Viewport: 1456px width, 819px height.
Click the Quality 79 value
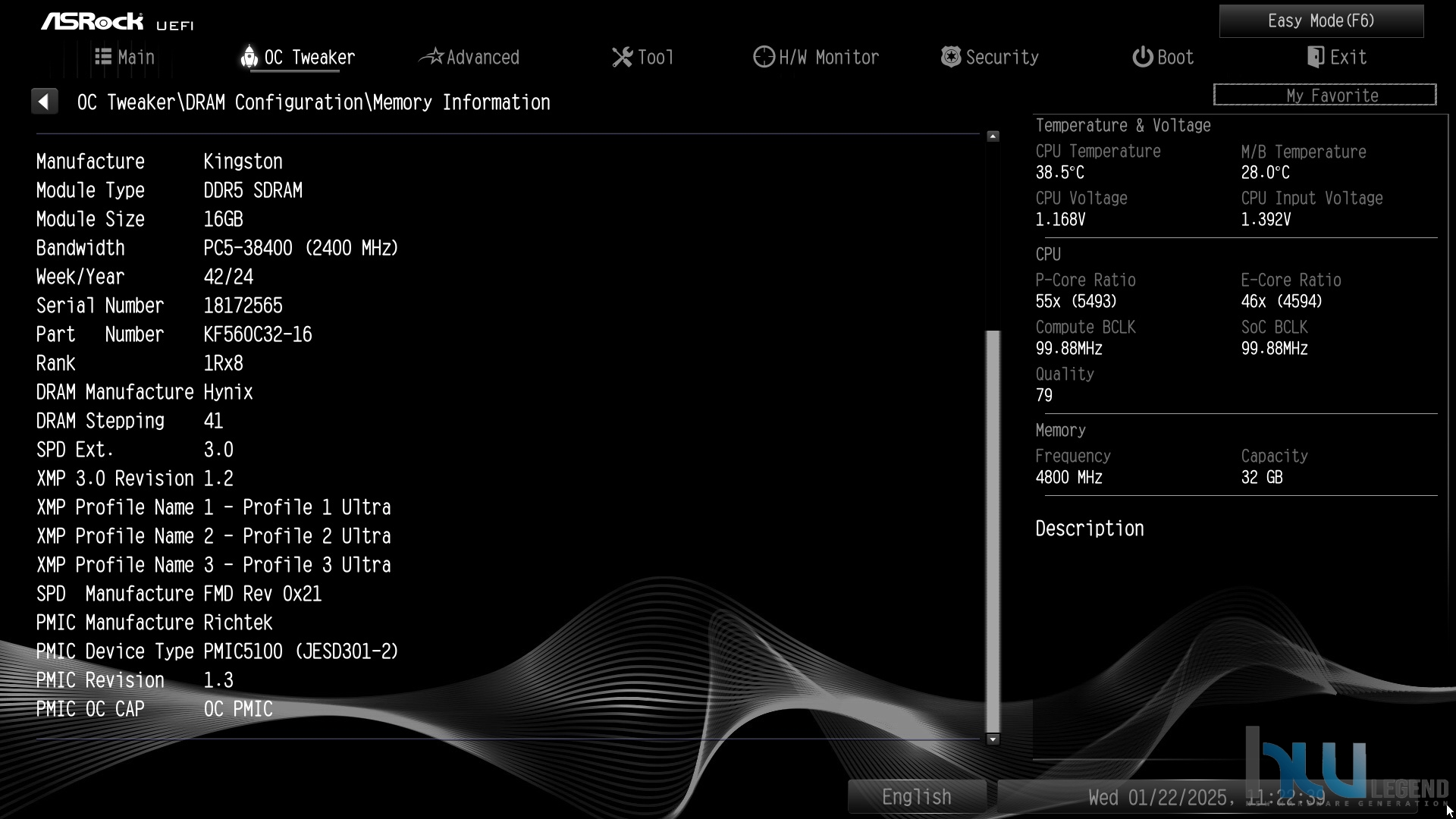[x=1044, y=396]
